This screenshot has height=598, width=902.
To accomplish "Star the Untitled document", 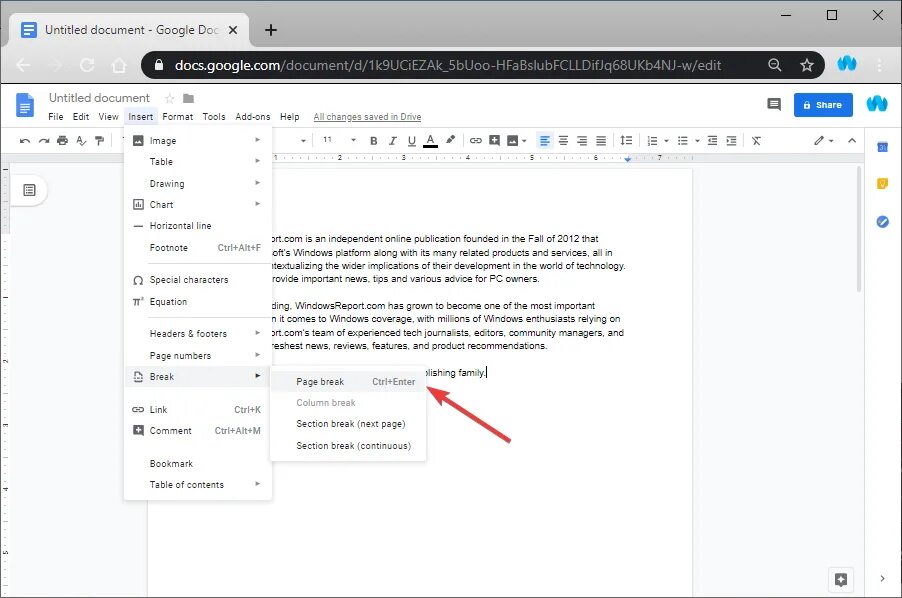I will [169, 98].
